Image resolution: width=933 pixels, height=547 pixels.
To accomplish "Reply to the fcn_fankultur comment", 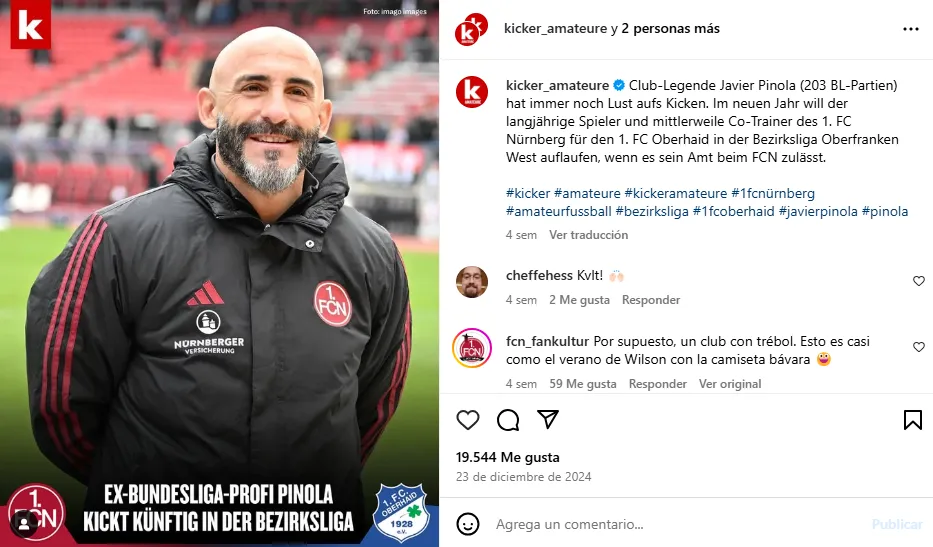I will tap(658, 383).
